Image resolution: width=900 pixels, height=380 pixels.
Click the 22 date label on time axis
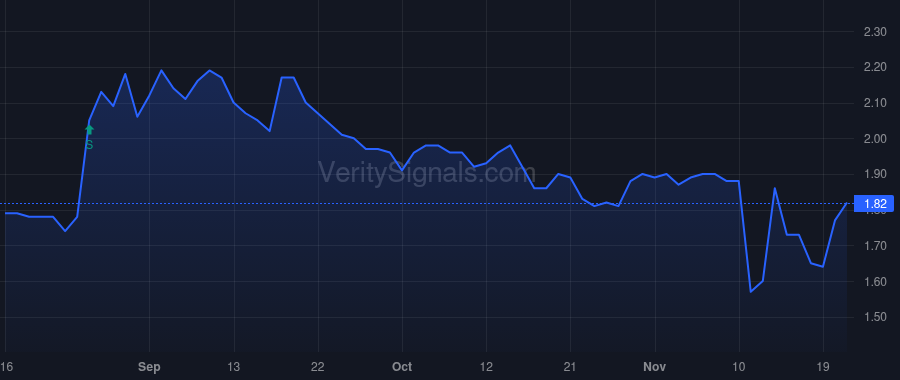(x=318, y=367)
